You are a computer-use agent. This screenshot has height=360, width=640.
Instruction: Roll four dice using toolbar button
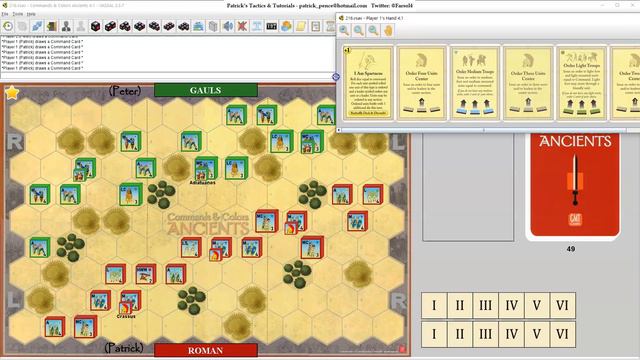[x=140, y=26]
